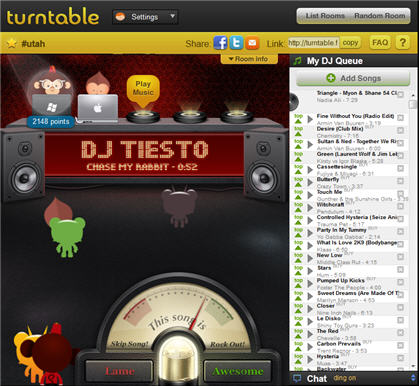Click the green plus icon on Add Songs
419x386 pixels.
331,78
